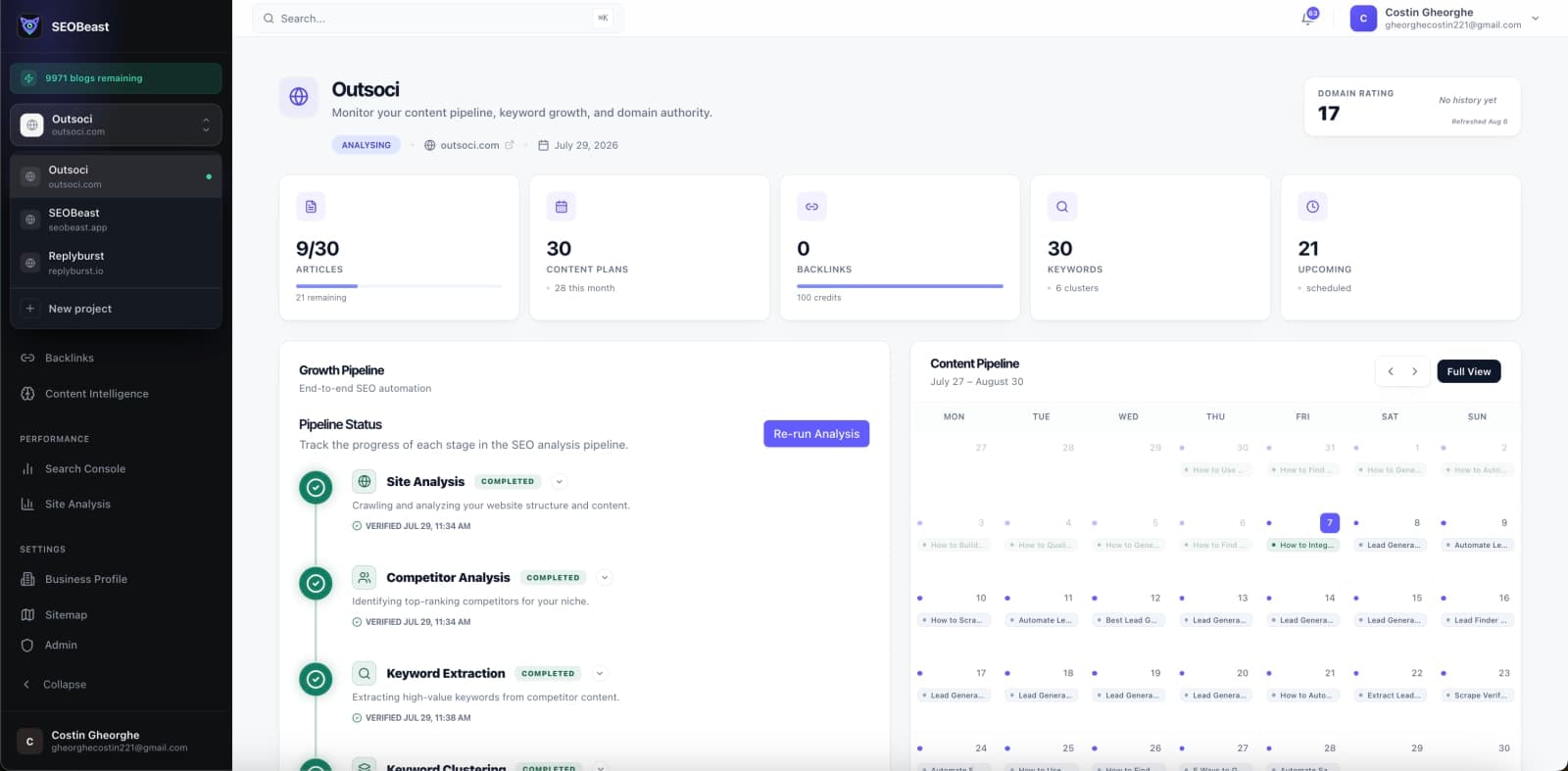The width and height of the screenshot is (1568, 771).
Task: Expand the Site Analysis stage chevron
Action: tap(559, 482)
